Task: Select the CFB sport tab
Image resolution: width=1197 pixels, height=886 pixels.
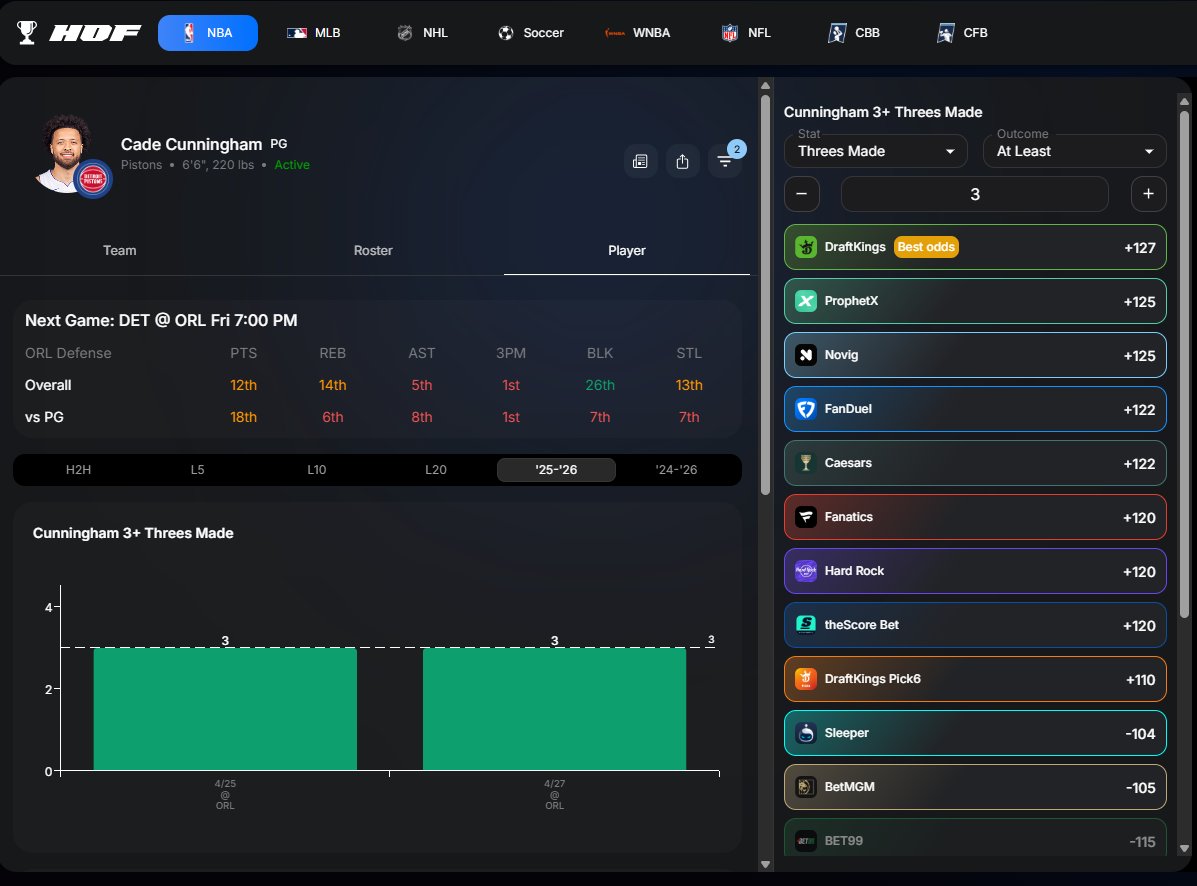Action: point(963,33)
